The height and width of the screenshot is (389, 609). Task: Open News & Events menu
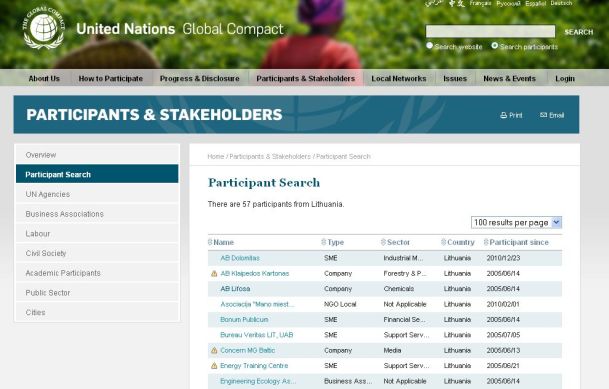[510, 78]
